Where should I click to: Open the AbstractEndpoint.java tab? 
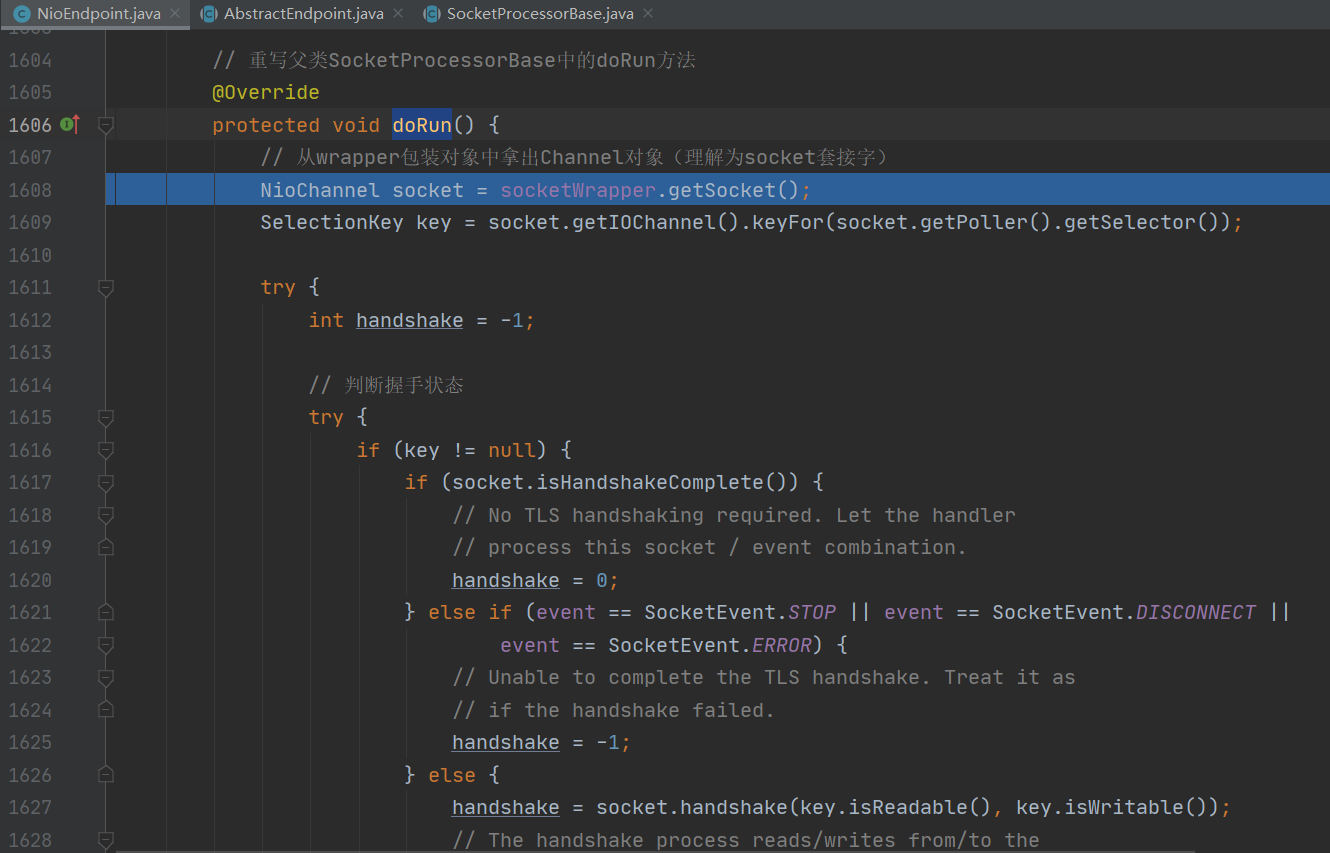(303, 14)
